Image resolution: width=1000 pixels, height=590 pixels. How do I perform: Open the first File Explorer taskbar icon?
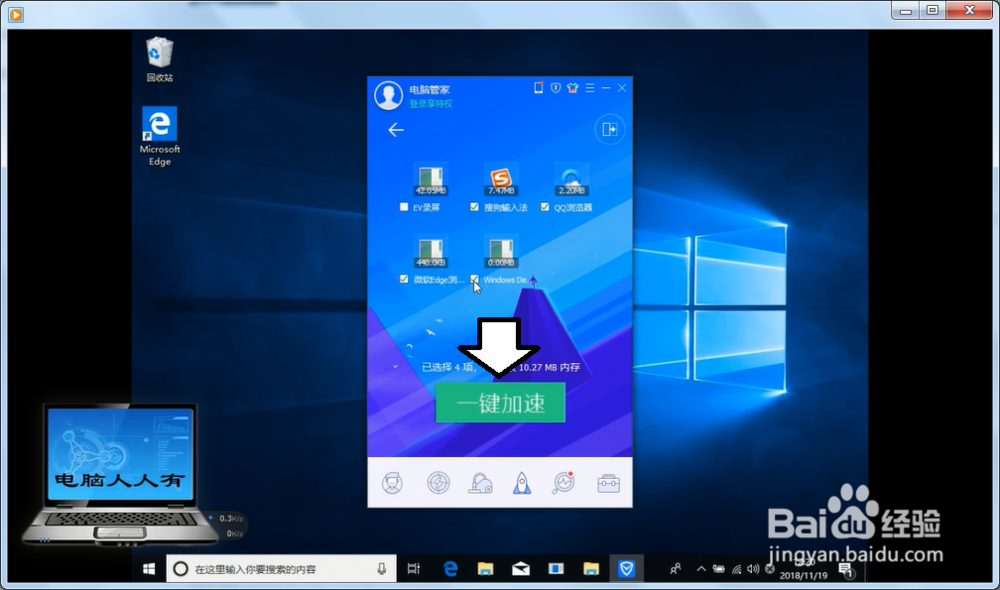coord(485,569)
